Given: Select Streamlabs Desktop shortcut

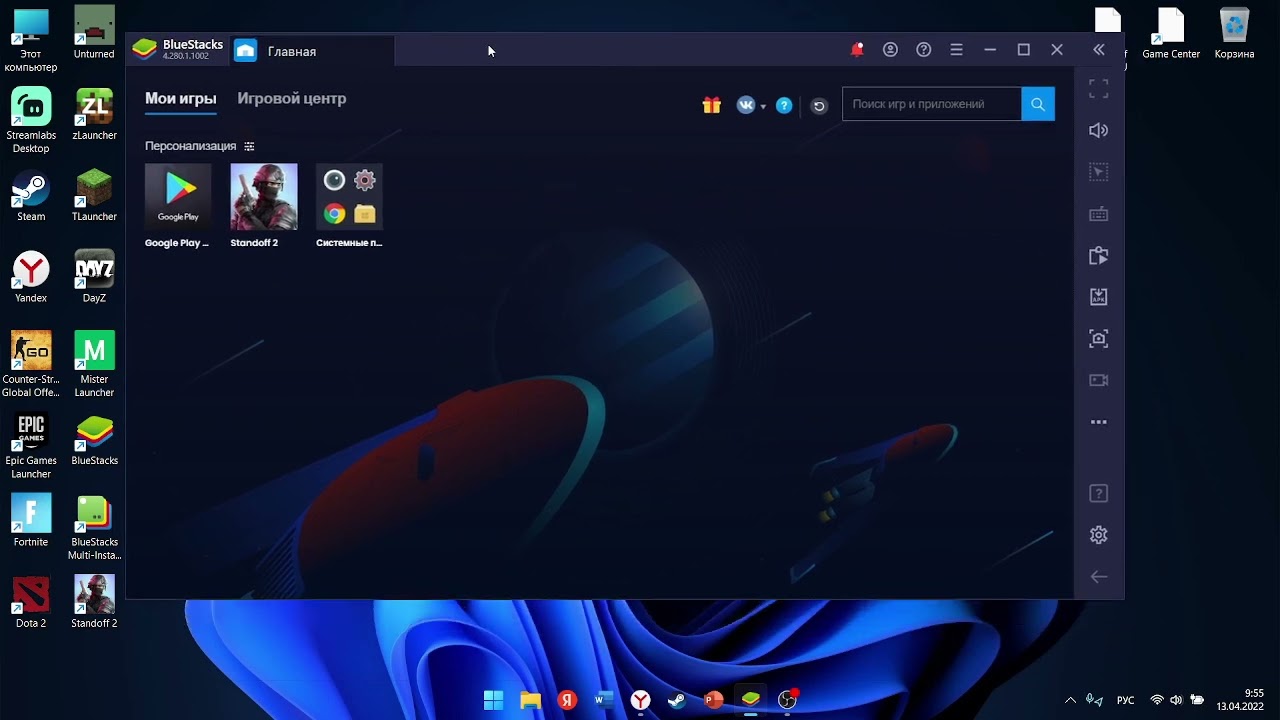Looking at the screenshot, I should [31, 121].
